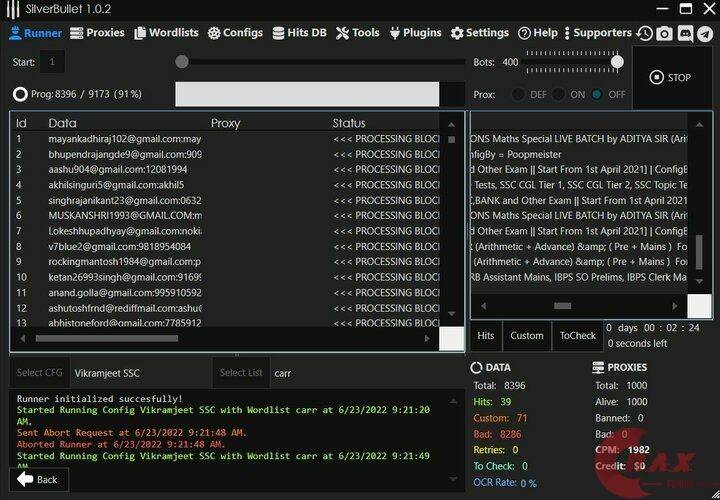Select the DEF proxy mode radio
Viewport: 720px width, 500px height.
[518, 95]
